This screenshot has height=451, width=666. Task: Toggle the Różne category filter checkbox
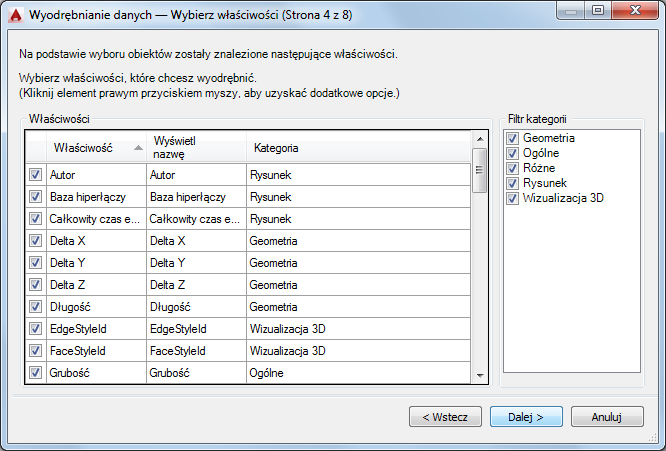pos(512,168)
